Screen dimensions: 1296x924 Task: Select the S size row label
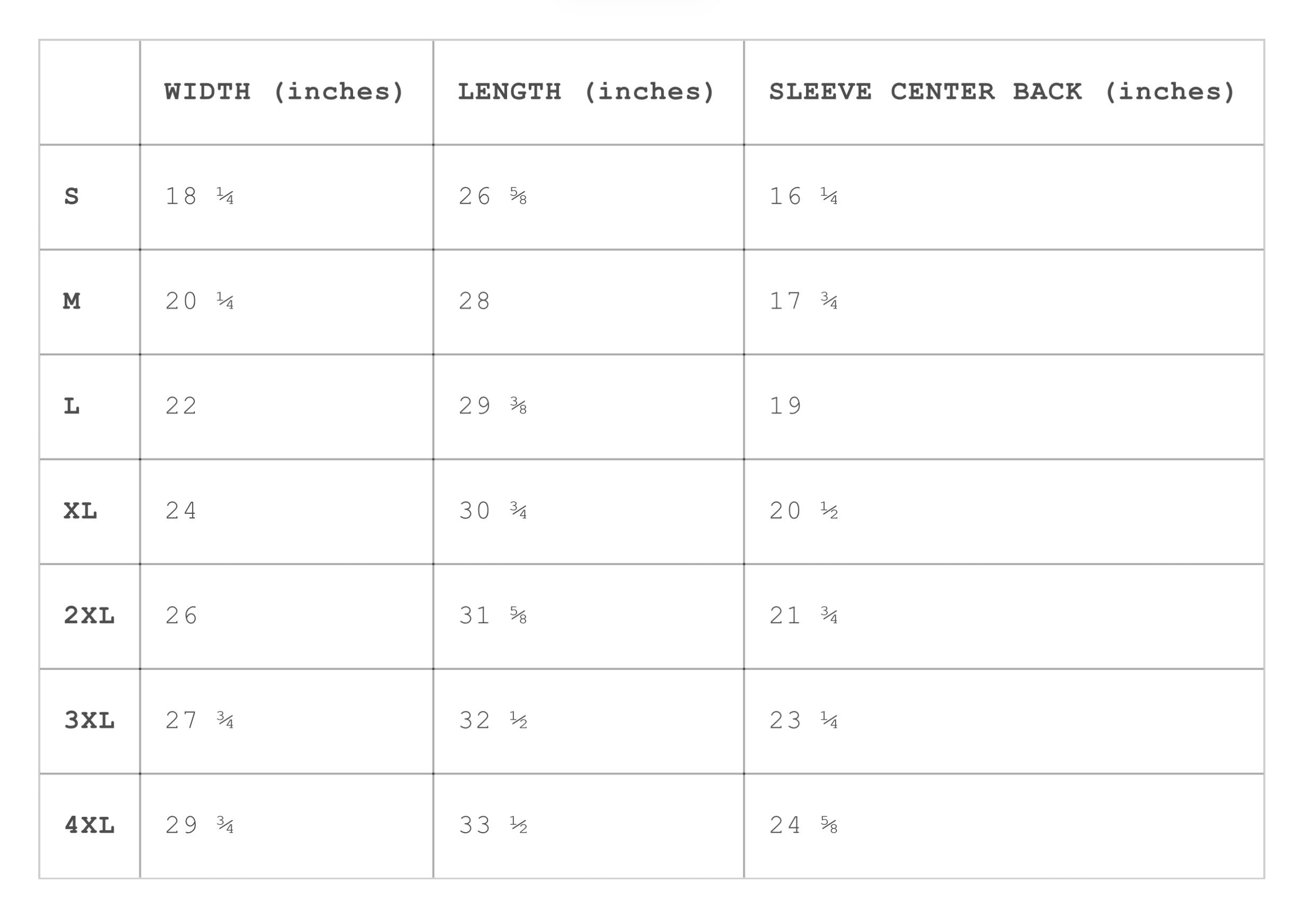72,197
